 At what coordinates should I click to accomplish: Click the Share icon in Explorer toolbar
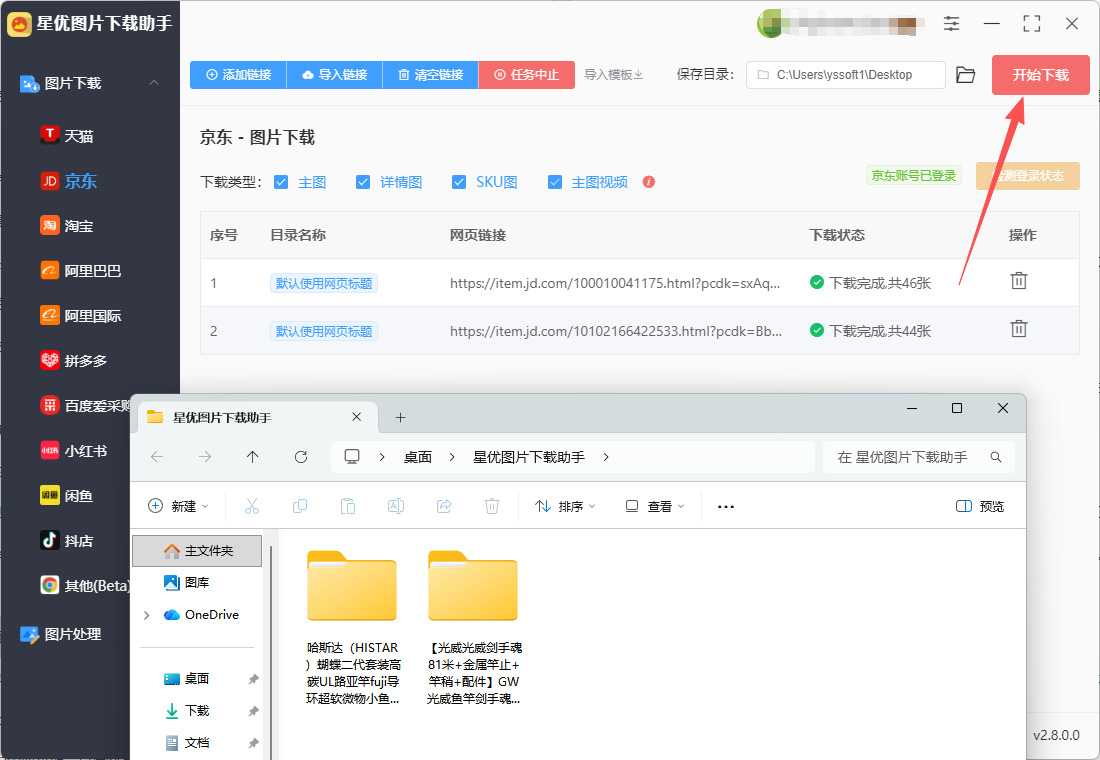tap(444, 506)
